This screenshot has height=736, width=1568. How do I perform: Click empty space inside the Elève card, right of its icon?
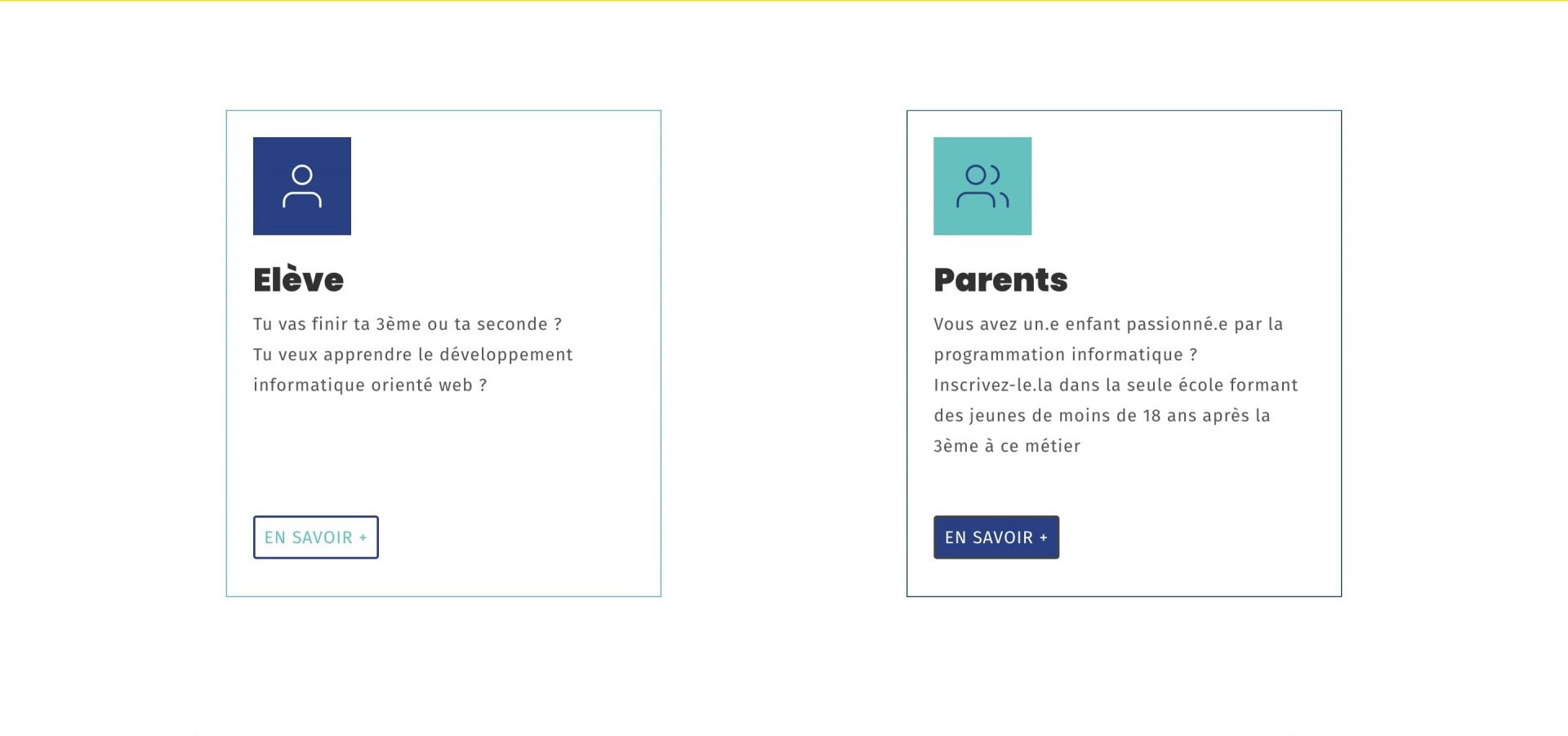[x=506, y=186]
